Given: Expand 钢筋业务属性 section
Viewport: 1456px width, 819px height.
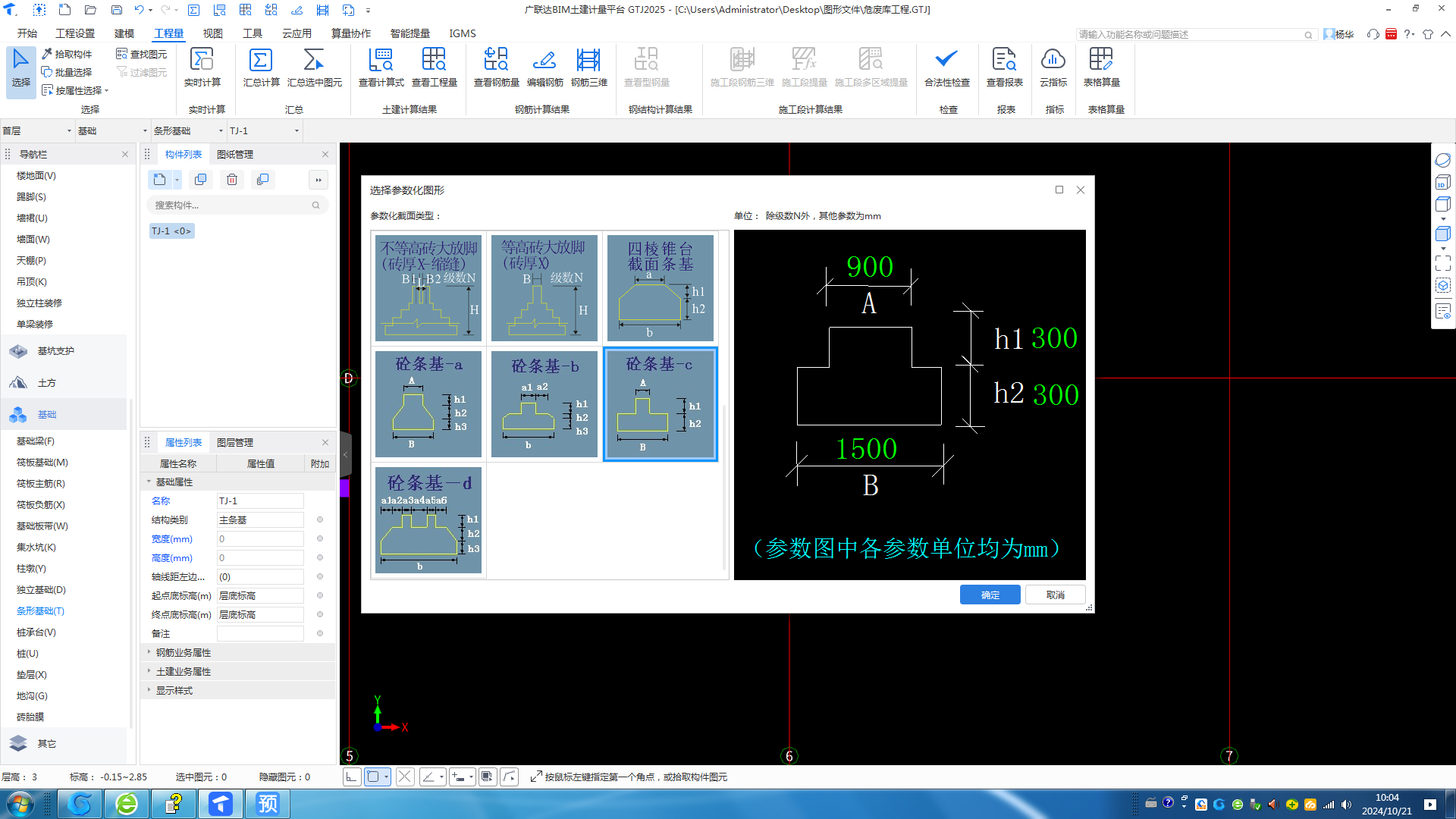Looking at the screenshot, I should 149,652.
